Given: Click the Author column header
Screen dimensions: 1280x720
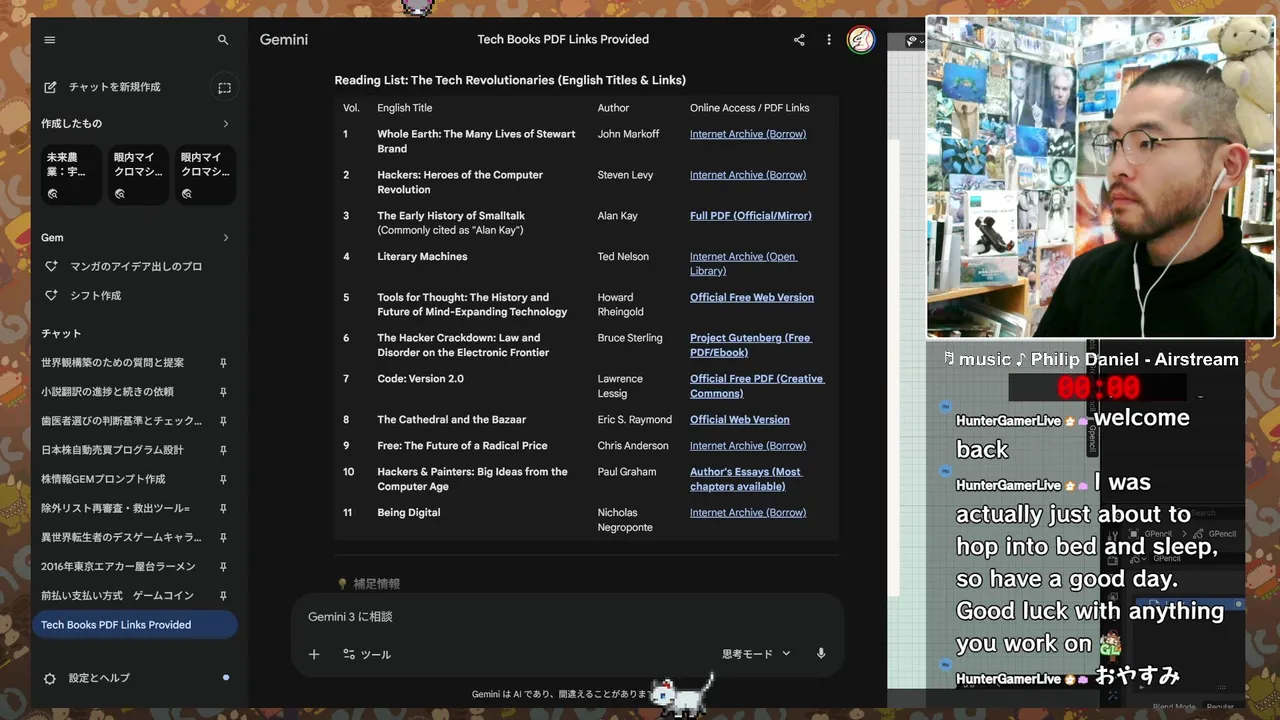Looking at the screenshot, I should tap(614, 108).
